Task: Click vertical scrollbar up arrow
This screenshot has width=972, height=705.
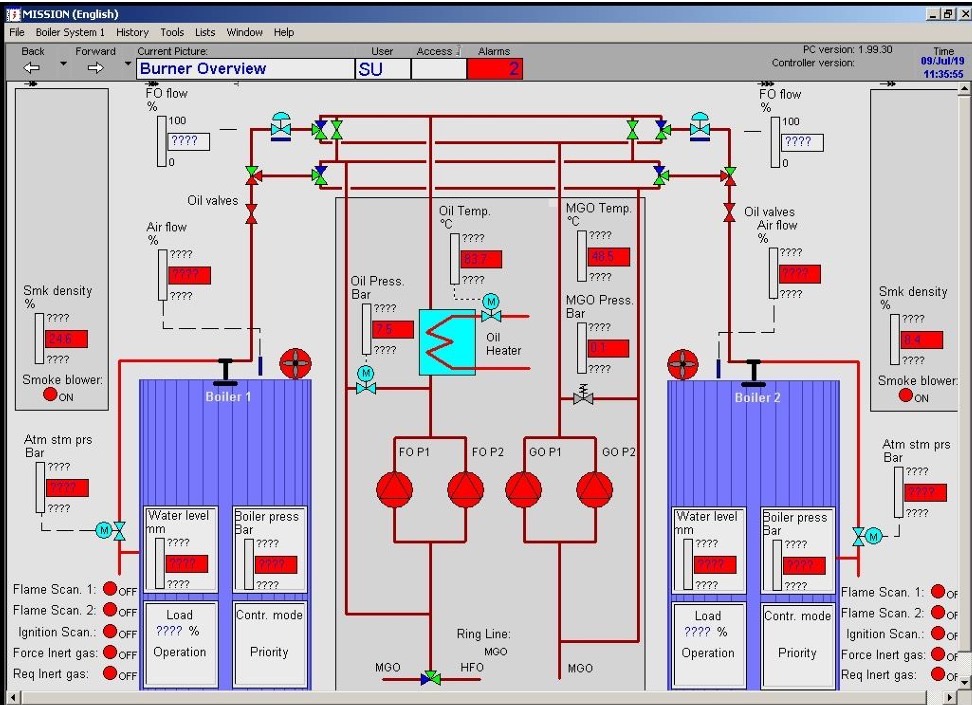Action: (x=965, y=89)
